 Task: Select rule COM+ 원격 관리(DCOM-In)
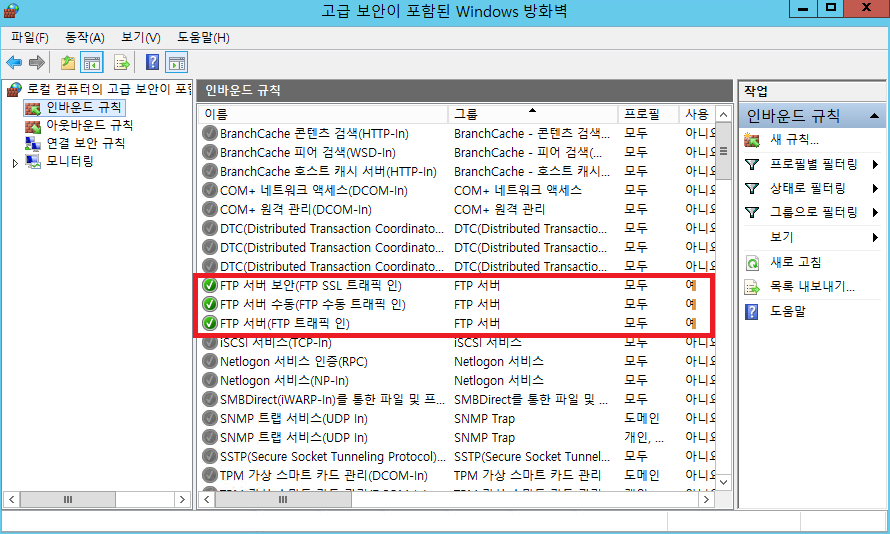tap(296, 209)
